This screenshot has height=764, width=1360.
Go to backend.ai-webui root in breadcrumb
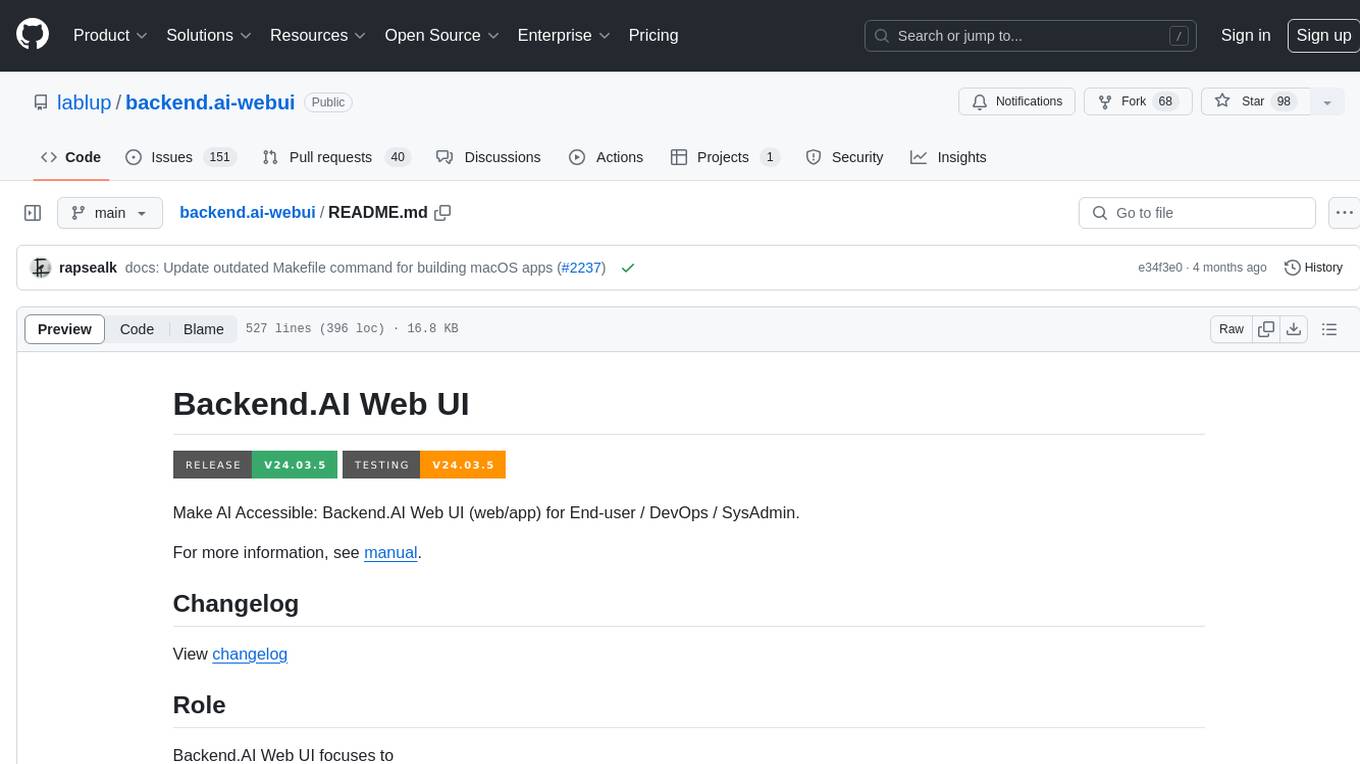click(247, 212)
